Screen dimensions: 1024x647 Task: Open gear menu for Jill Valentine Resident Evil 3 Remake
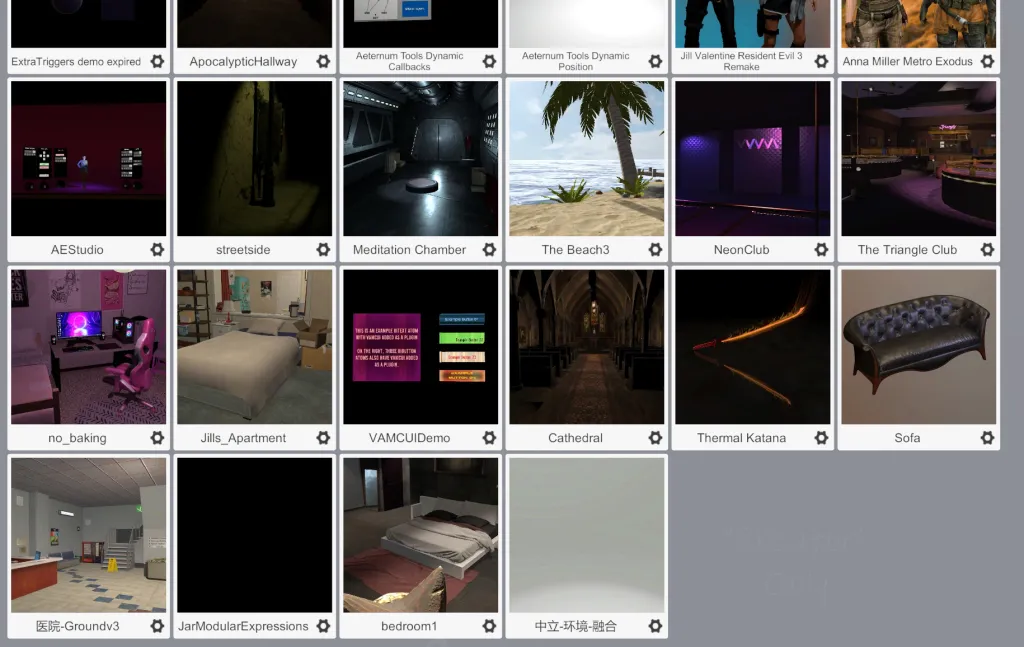(x=822, y=61)
